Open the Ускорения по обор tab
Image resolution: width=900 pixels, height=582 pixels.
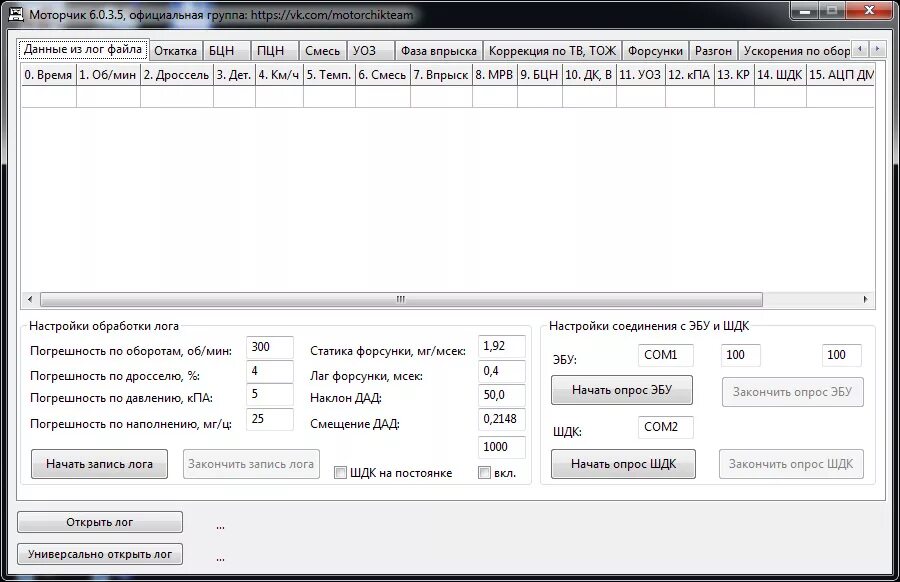[795, 51]
